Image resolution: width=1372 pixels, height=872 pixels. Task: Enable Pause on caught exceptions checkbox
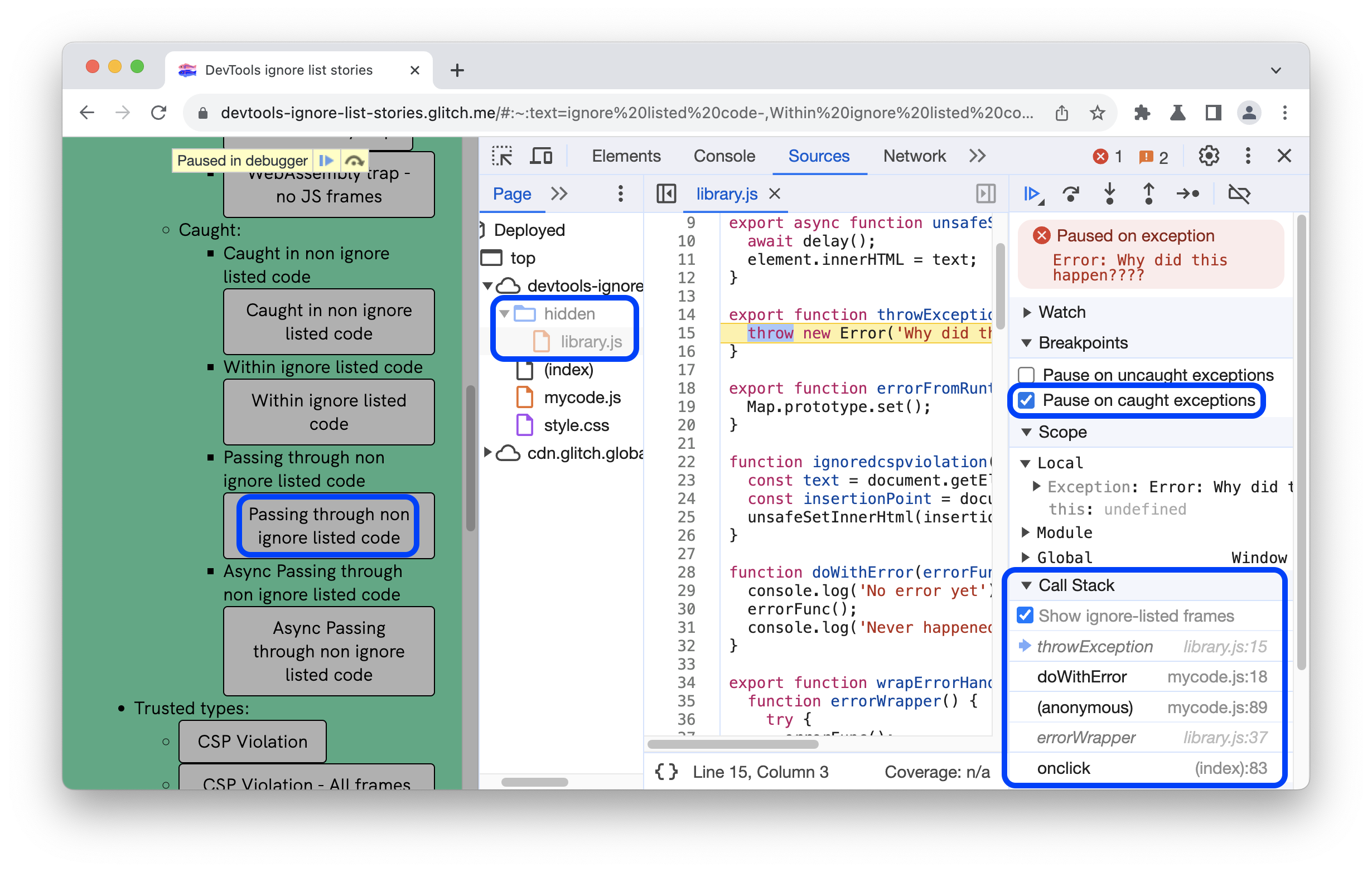click(1027, 400)
